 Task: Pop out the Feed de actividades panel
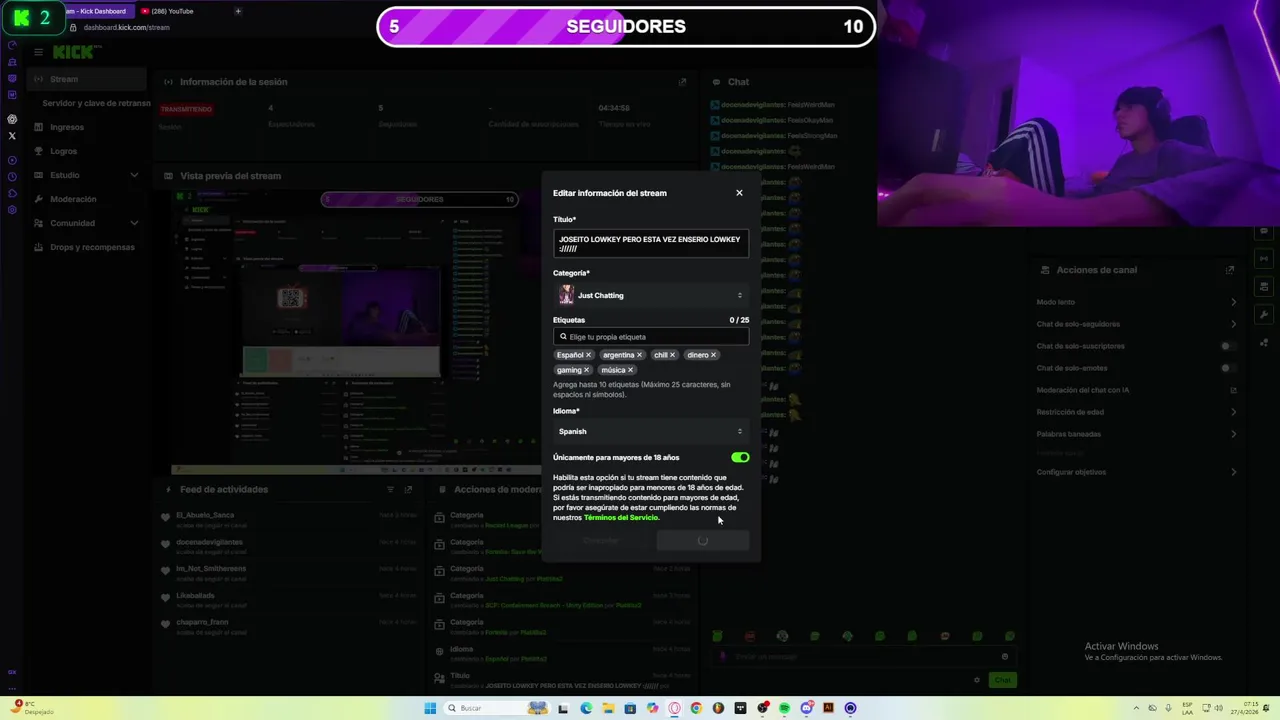[408, 490]
